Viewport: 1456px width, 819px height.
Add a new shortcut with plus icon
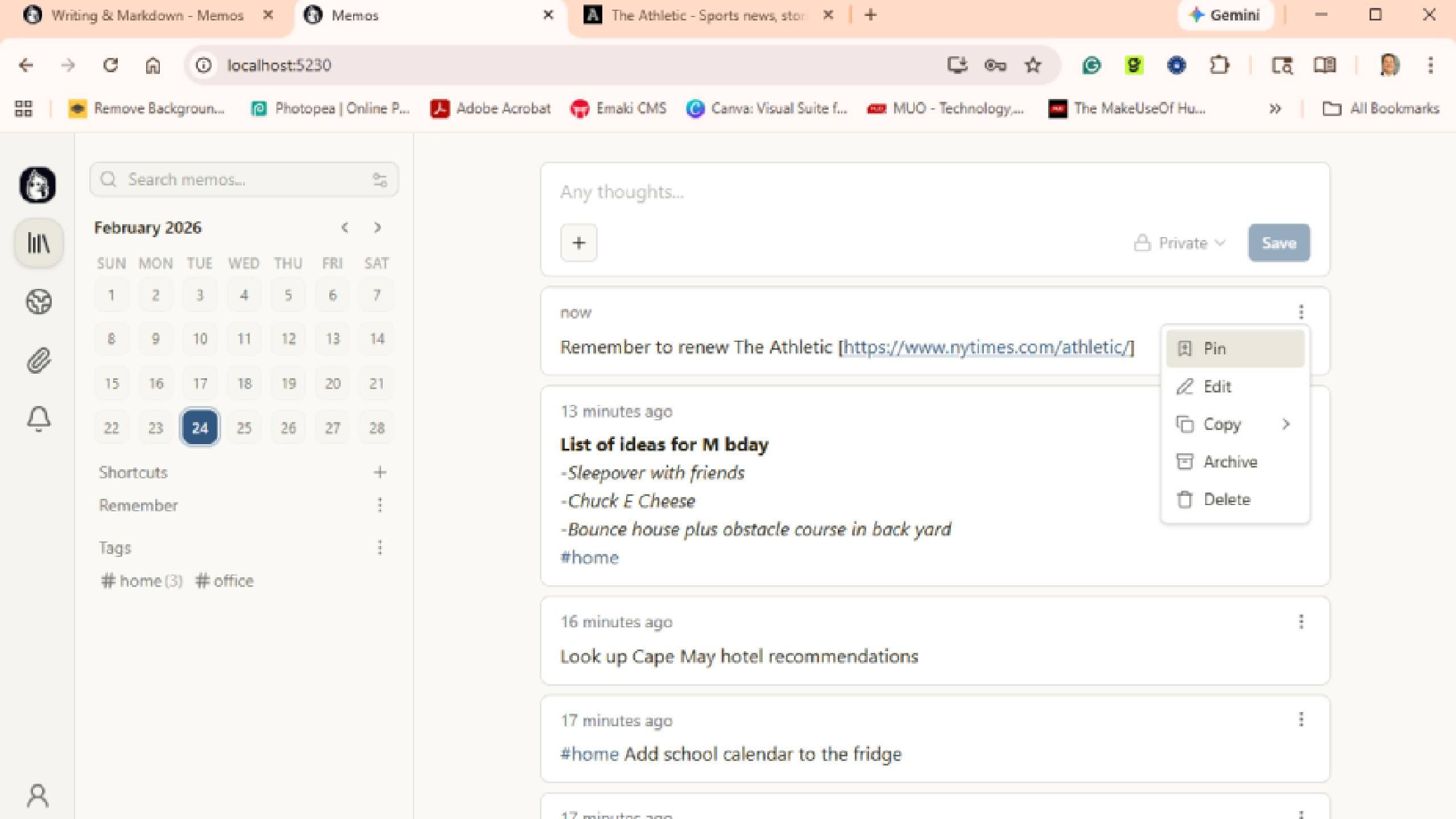pyautogui.click(x=380, y=472)
